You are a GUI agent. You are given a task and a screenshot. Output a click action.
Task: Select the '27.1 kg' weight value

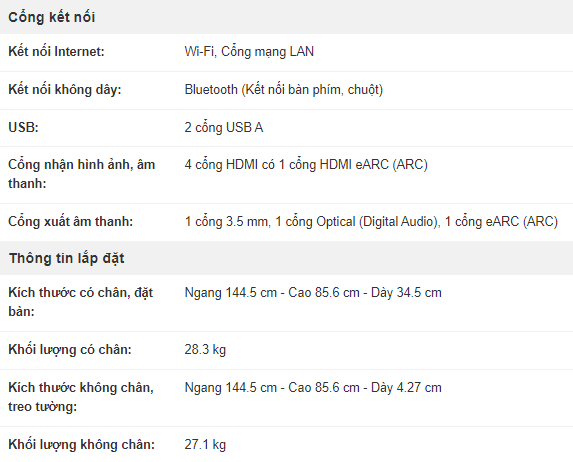point(205,444)
